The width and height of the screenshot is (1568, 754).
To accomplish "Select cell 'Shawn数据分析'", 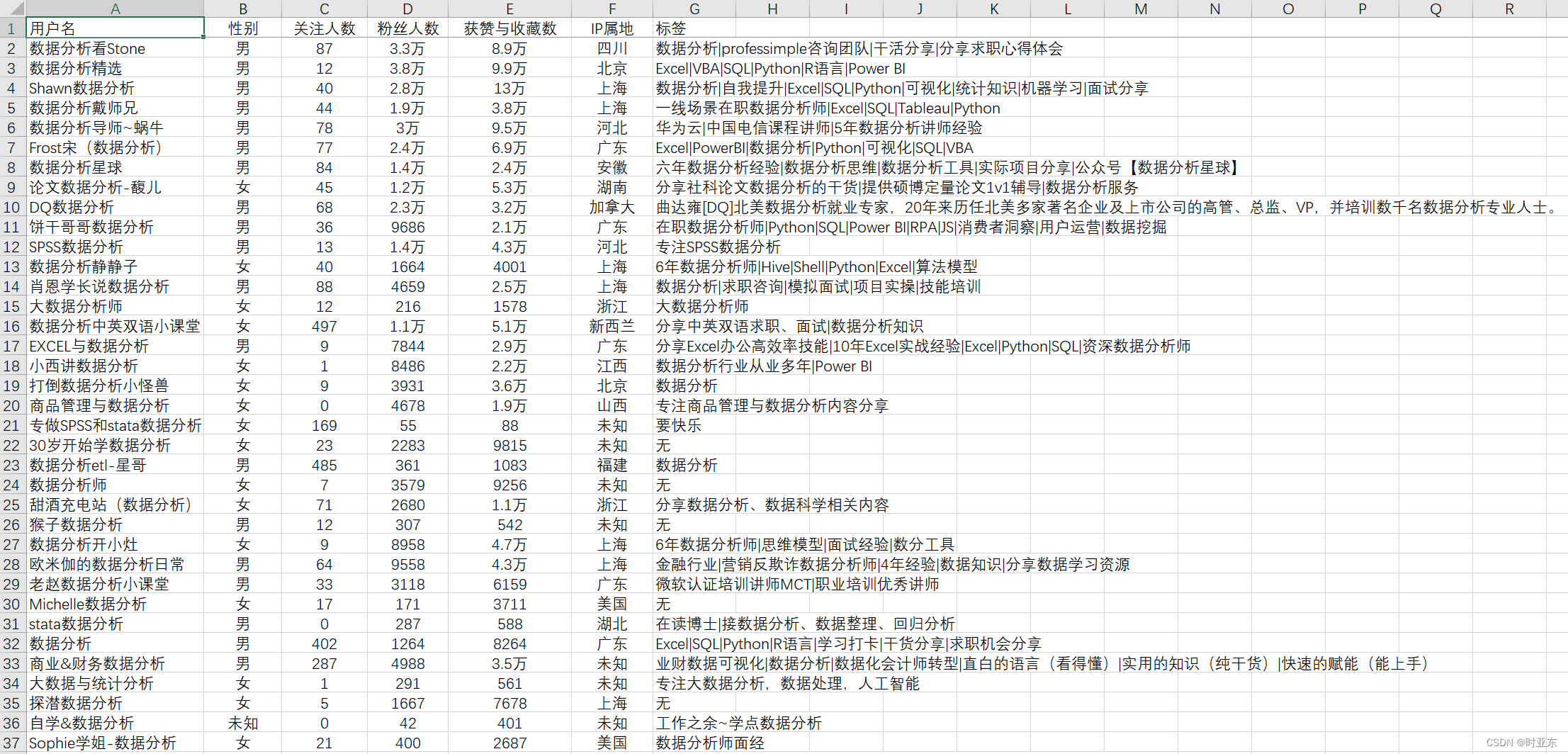I will (115, 89).
